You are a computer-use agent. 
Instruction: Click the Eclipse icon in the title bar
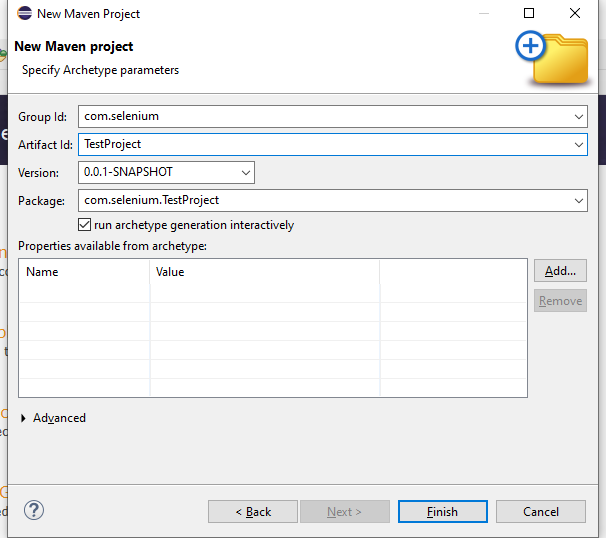click(24, 14)
